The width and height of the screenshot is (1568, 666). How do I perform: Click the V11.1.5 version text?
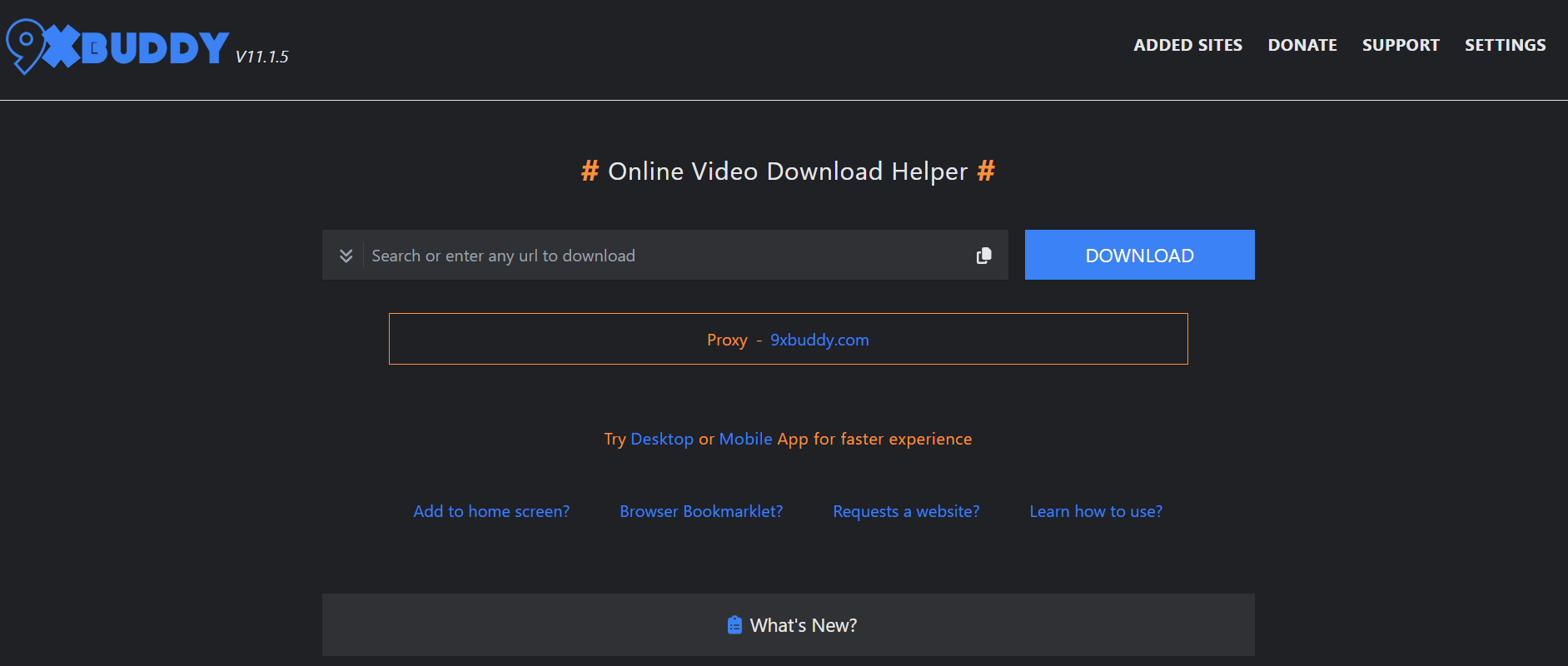[261, 57]
